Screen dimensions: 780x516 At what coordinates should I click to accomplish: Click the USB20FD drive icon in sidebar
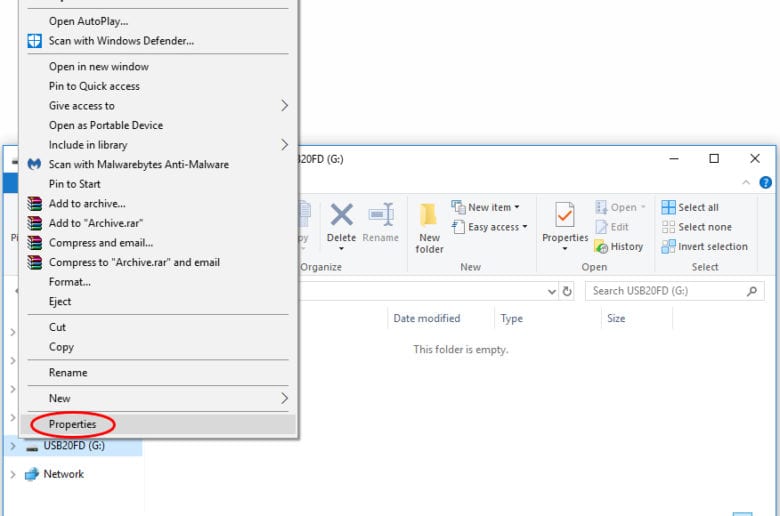[x=32, y=447]
